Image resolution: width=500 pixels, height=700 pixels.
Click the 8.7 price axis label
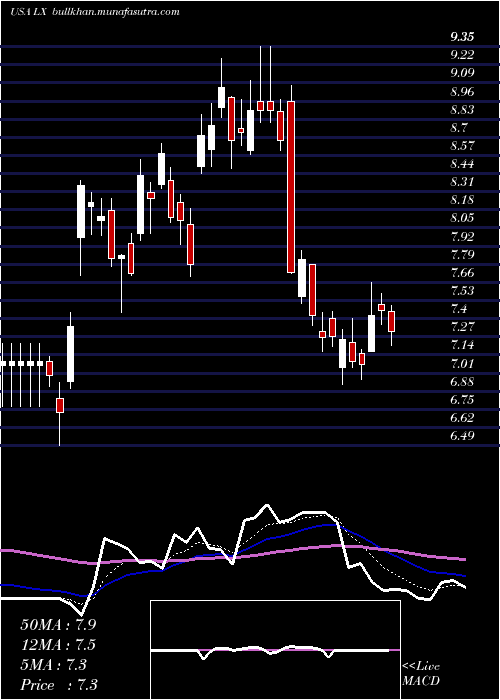pyautogui.click(x=459, y=128)
